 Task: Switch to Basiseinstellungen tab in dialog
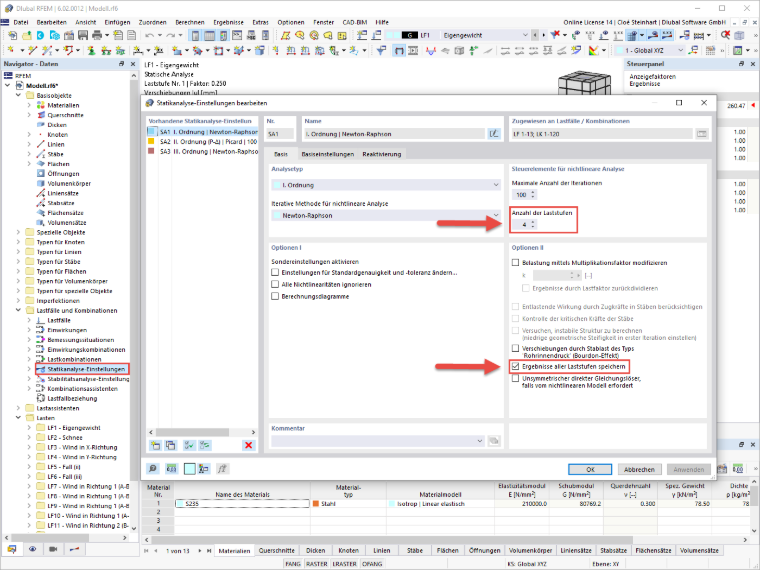(328, 154)
